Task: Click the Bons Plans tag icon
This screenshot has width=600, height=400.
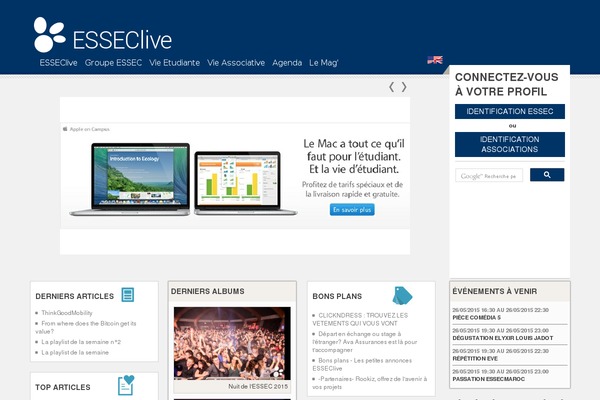Action: pyautogui.click(x=402, y=296)
